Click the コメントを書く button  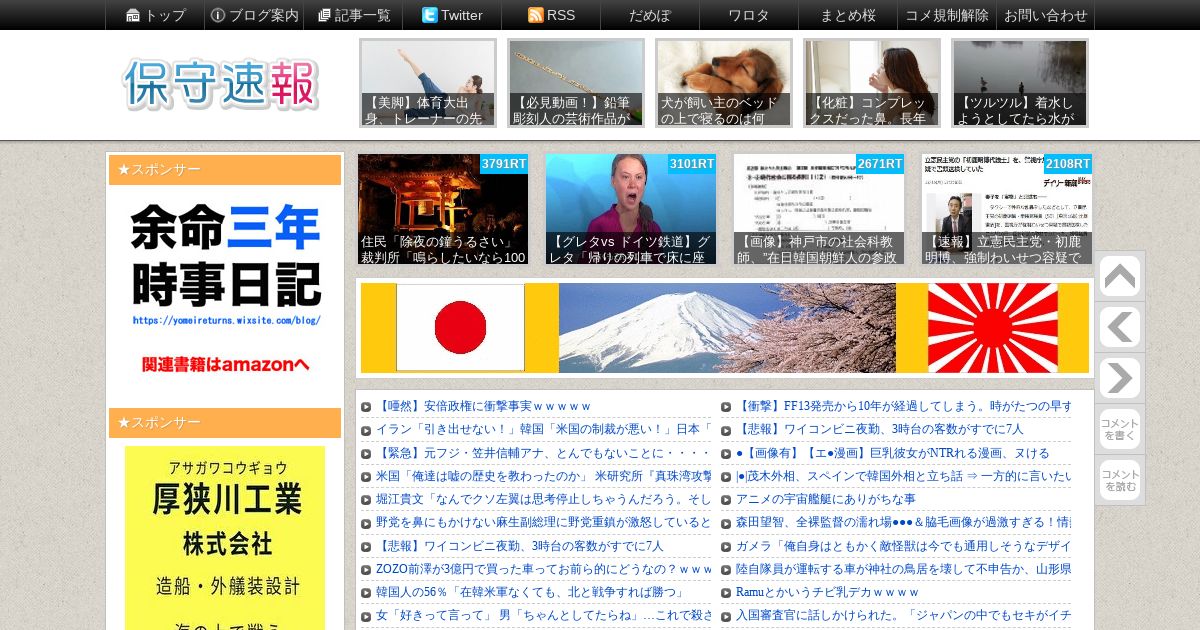1119,429
